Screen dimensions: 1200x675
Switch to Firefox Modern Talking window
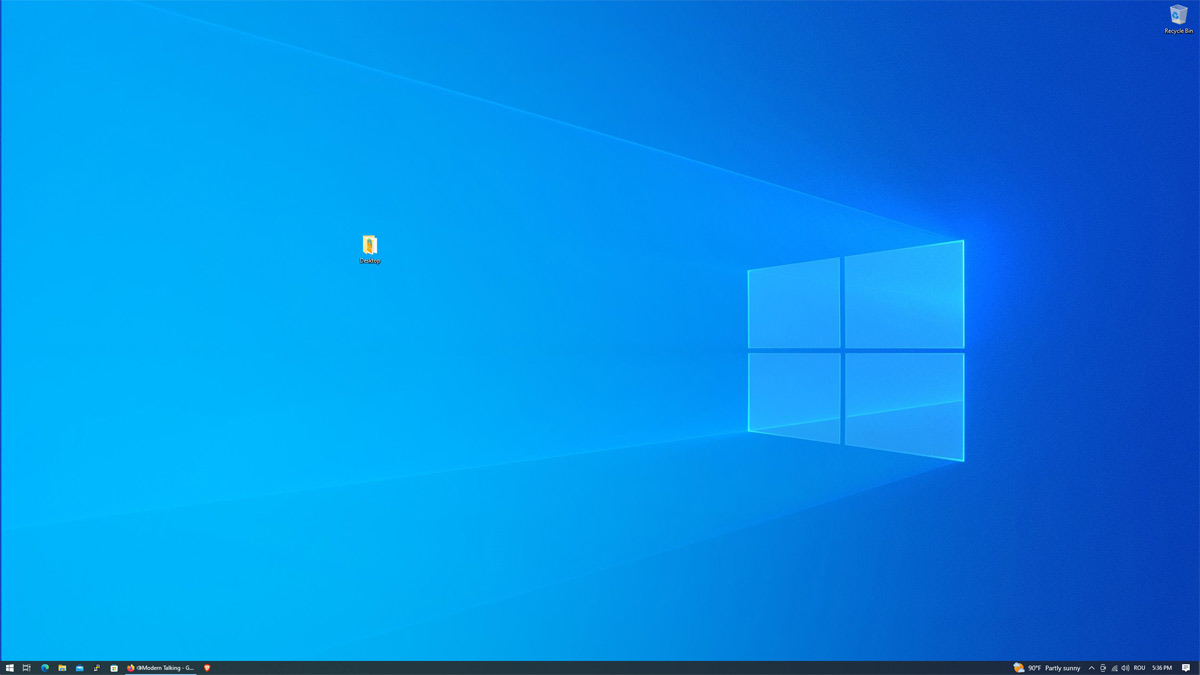tap(161, 667)
